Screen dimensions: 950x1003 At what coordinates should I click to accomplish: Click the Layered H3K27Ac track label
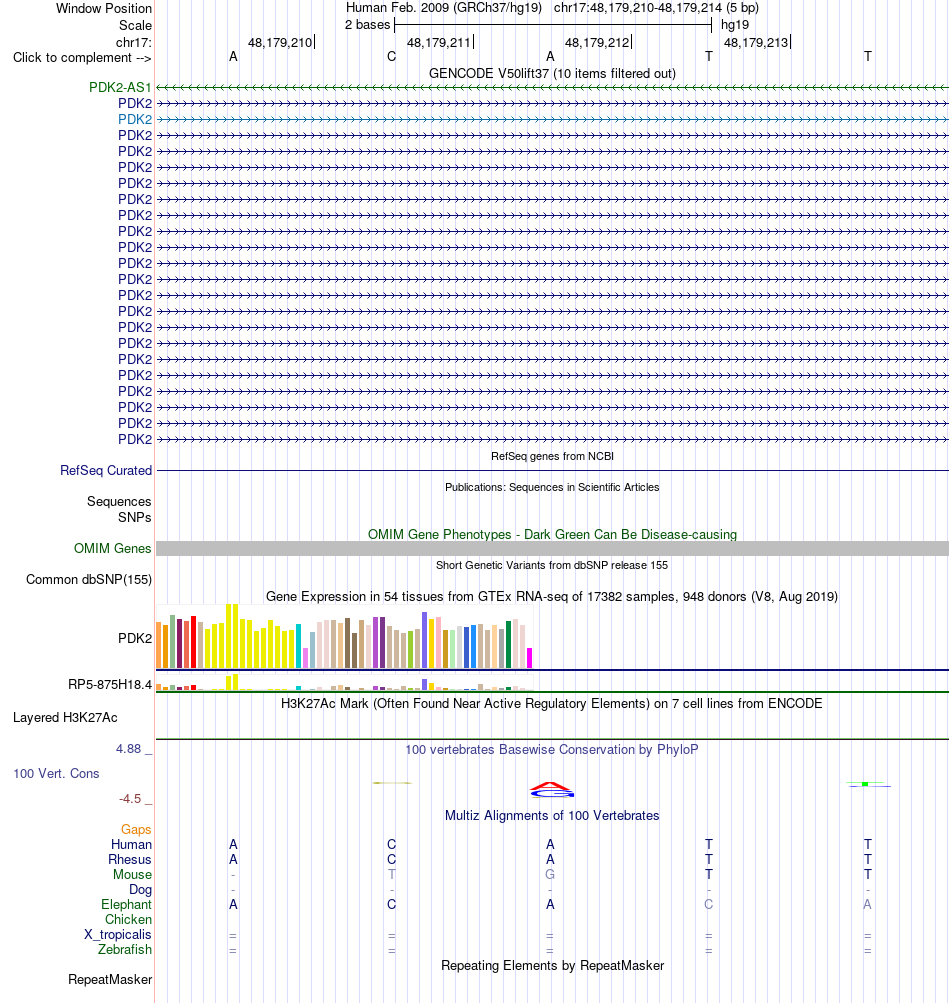point(65,718)
